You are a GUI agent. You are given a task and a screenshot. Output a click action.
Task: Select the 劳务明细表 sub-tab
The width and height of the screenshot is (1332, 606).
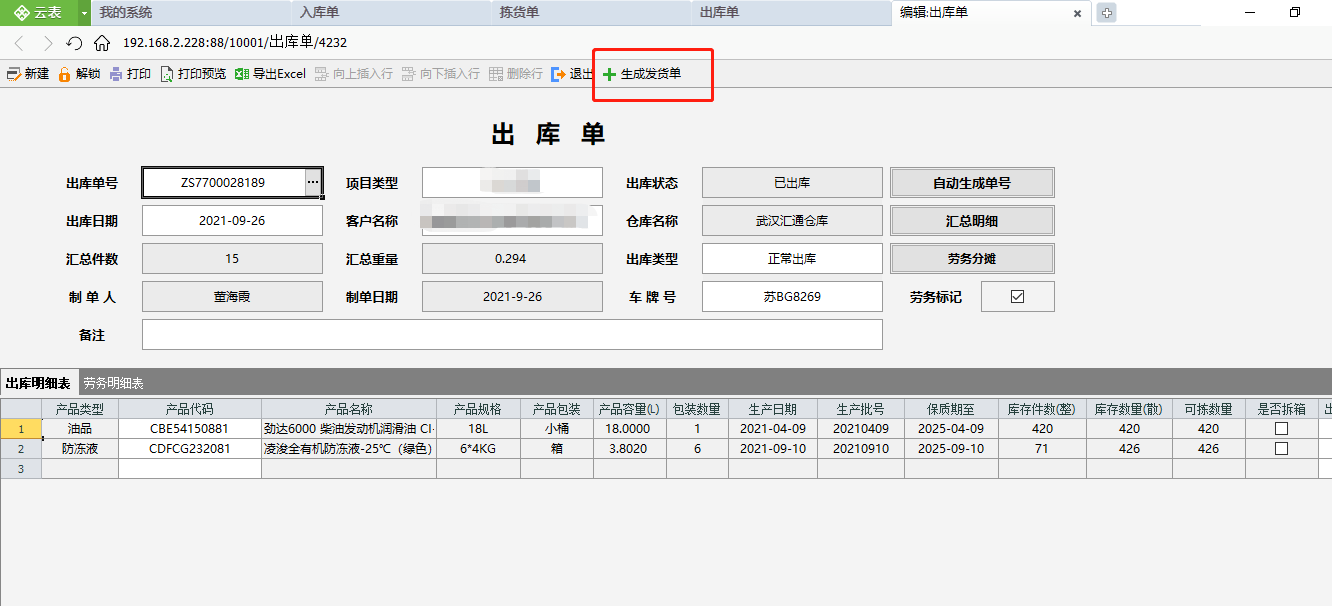tap(113, 383)
